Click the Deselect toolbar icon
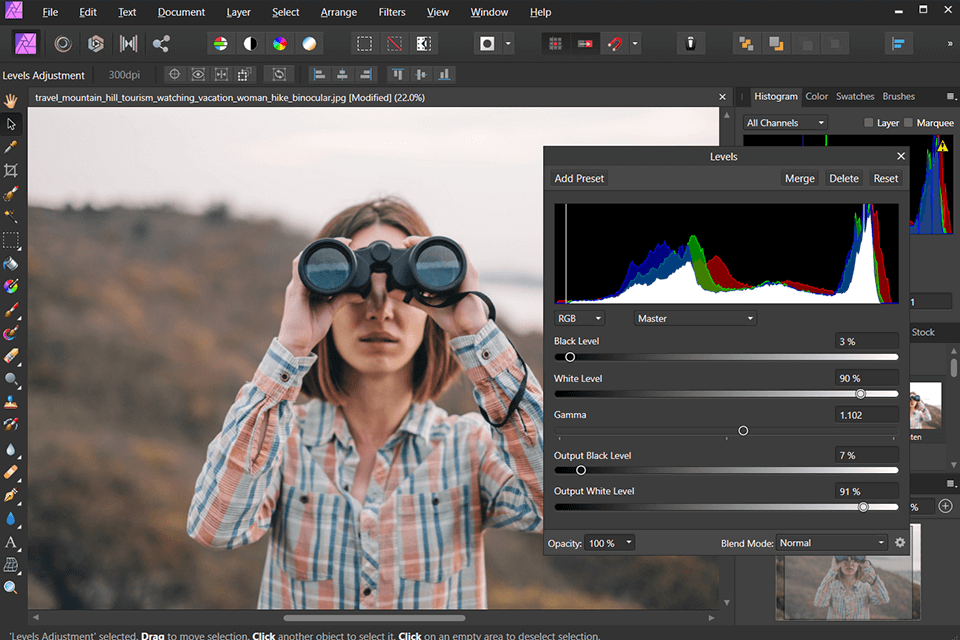This screenshot has height=640, width=960. click(x=394, y=43)
